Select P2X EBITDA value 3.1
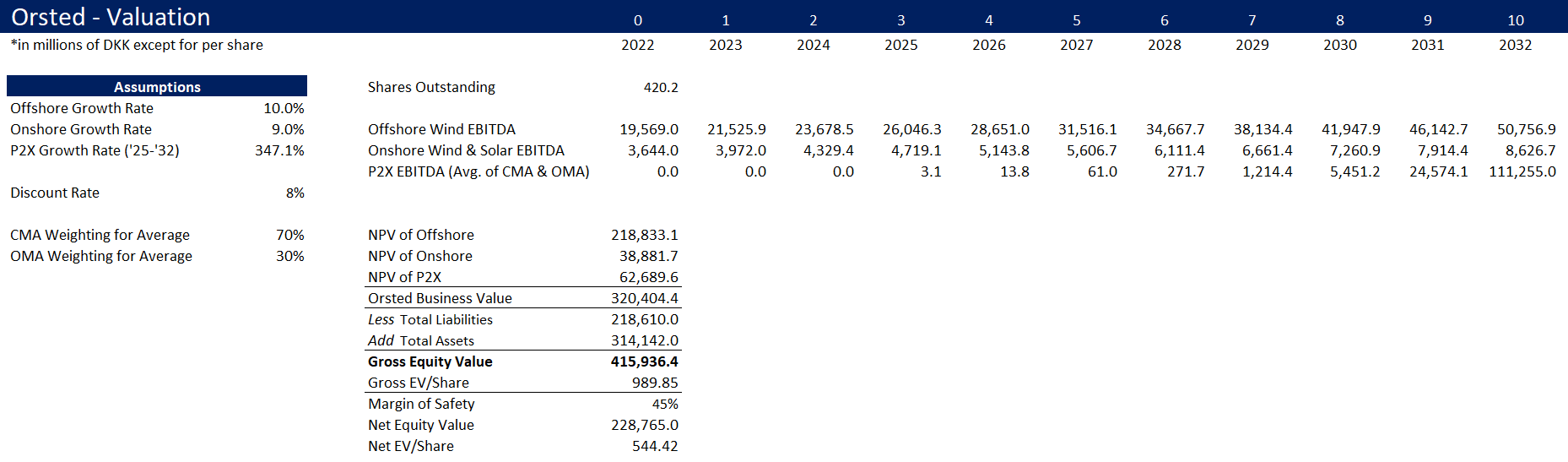Screen dimensions: 1568x462 931,171
